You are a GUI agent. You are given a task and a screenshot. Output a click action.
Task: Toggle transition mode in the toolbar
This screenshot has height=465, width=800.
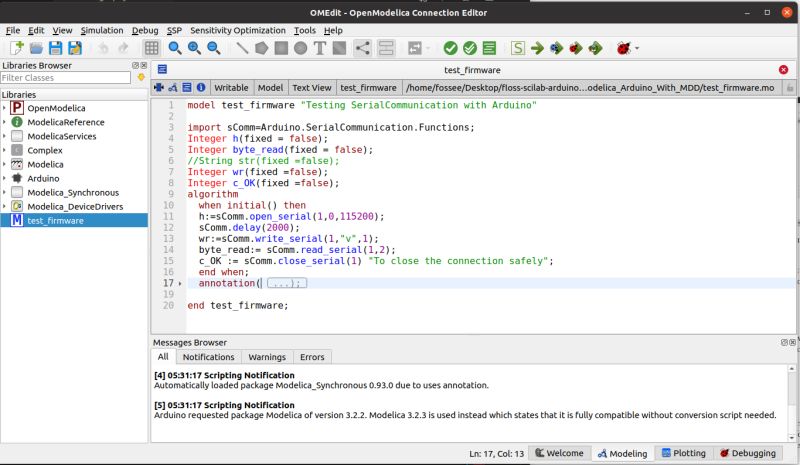pyautogui.click(x=386, y=48)
